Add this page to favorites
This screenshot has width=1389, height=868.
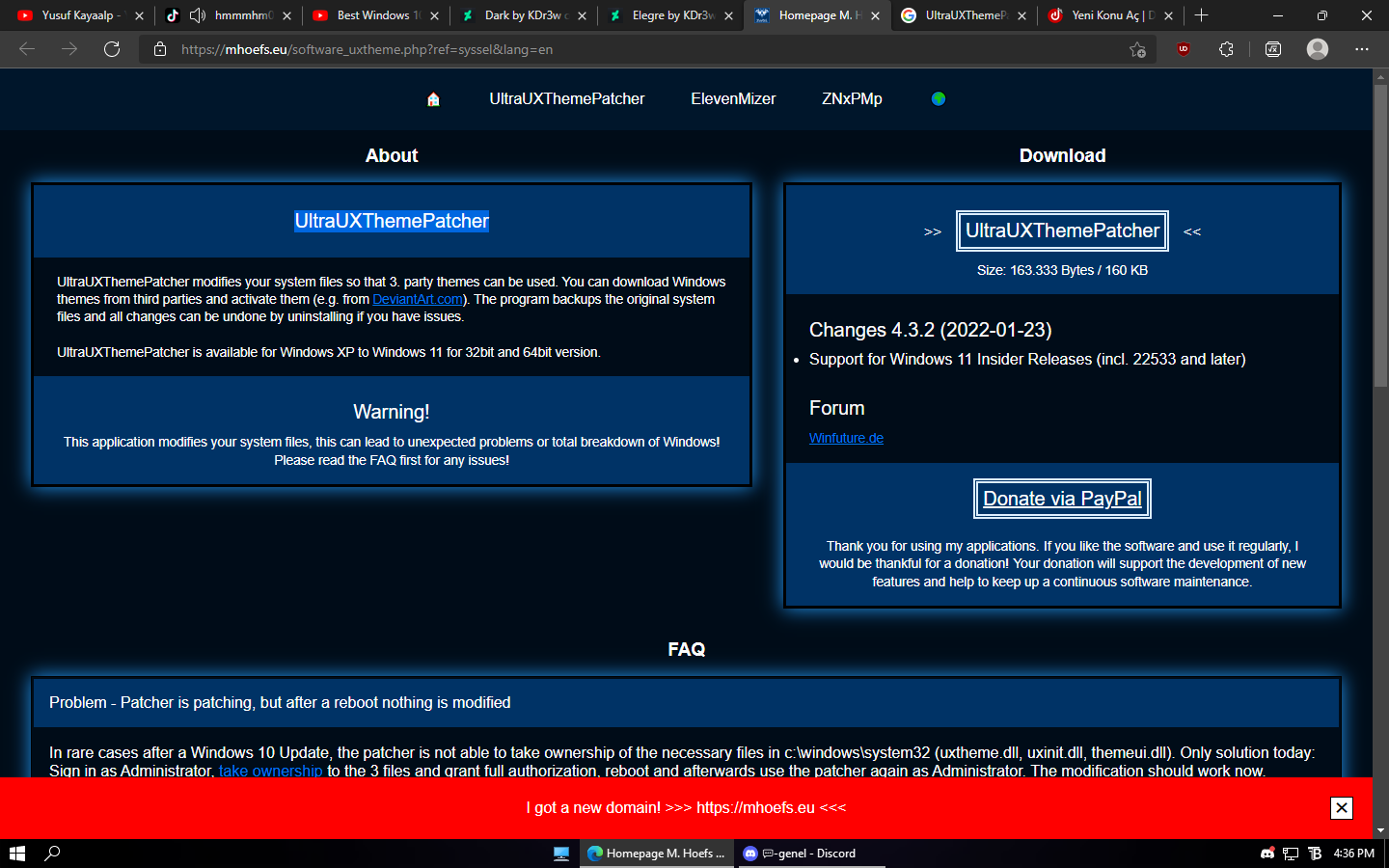point(1138,49)
